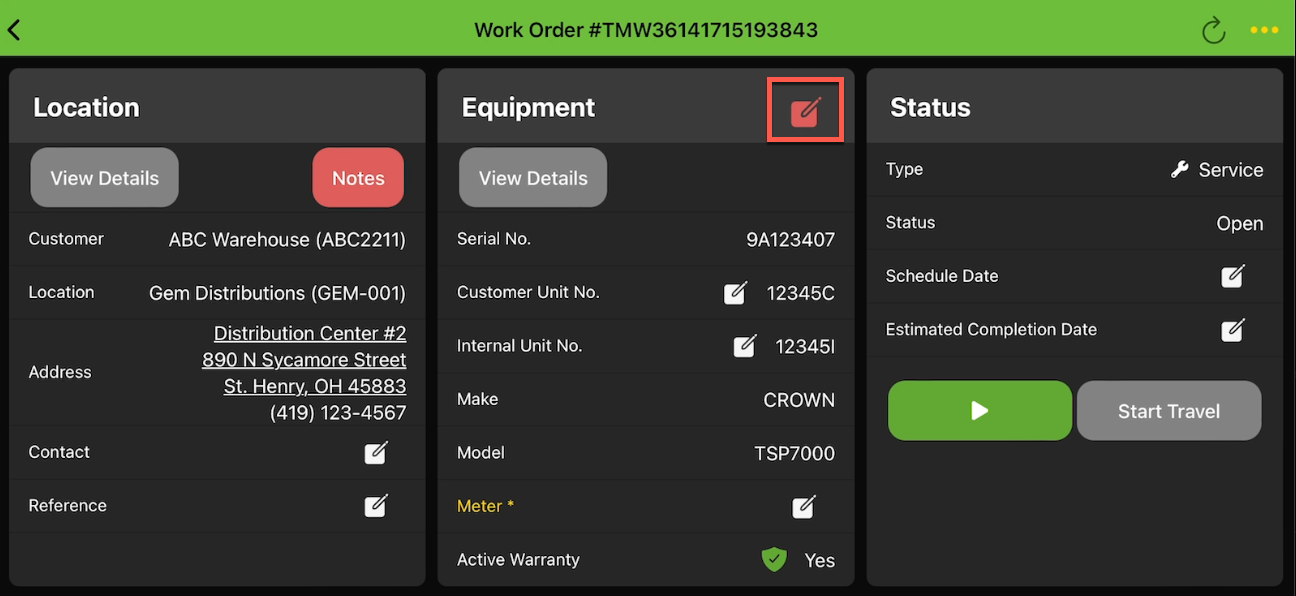Edit the Internal Unit No. field

745,346
